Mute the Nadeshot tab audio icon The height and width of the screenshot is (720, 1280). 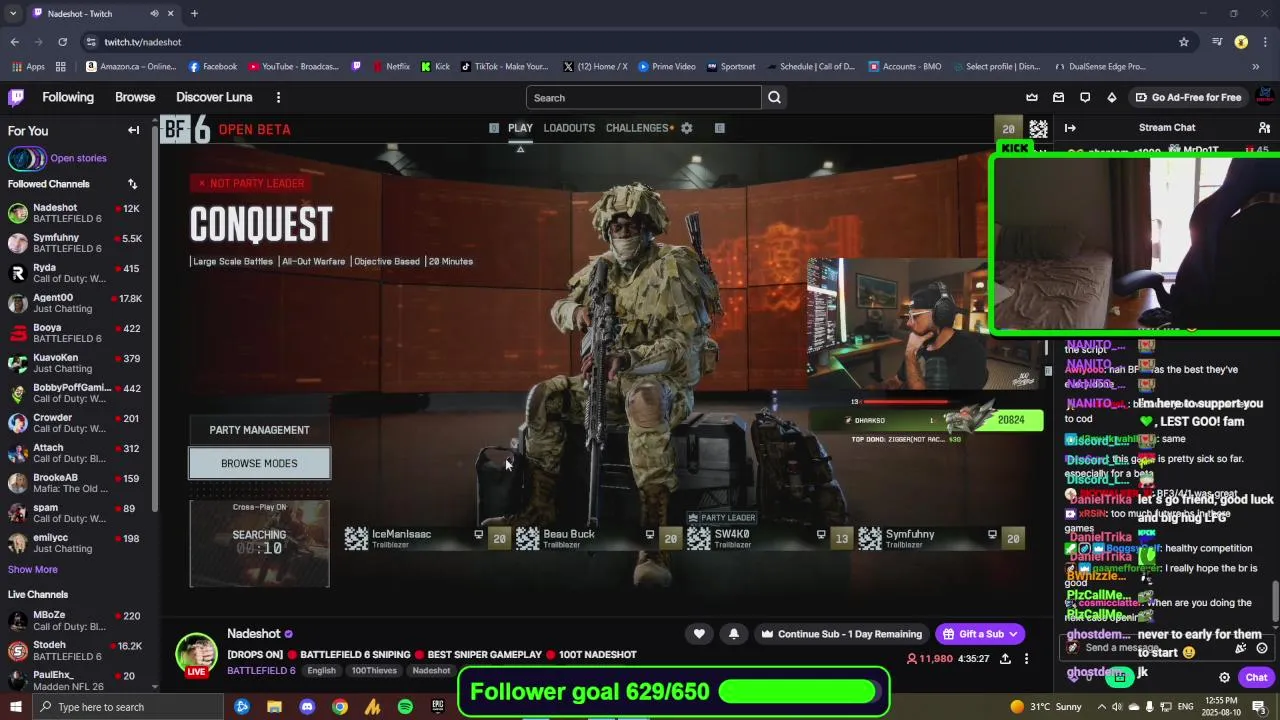(154, 14)
